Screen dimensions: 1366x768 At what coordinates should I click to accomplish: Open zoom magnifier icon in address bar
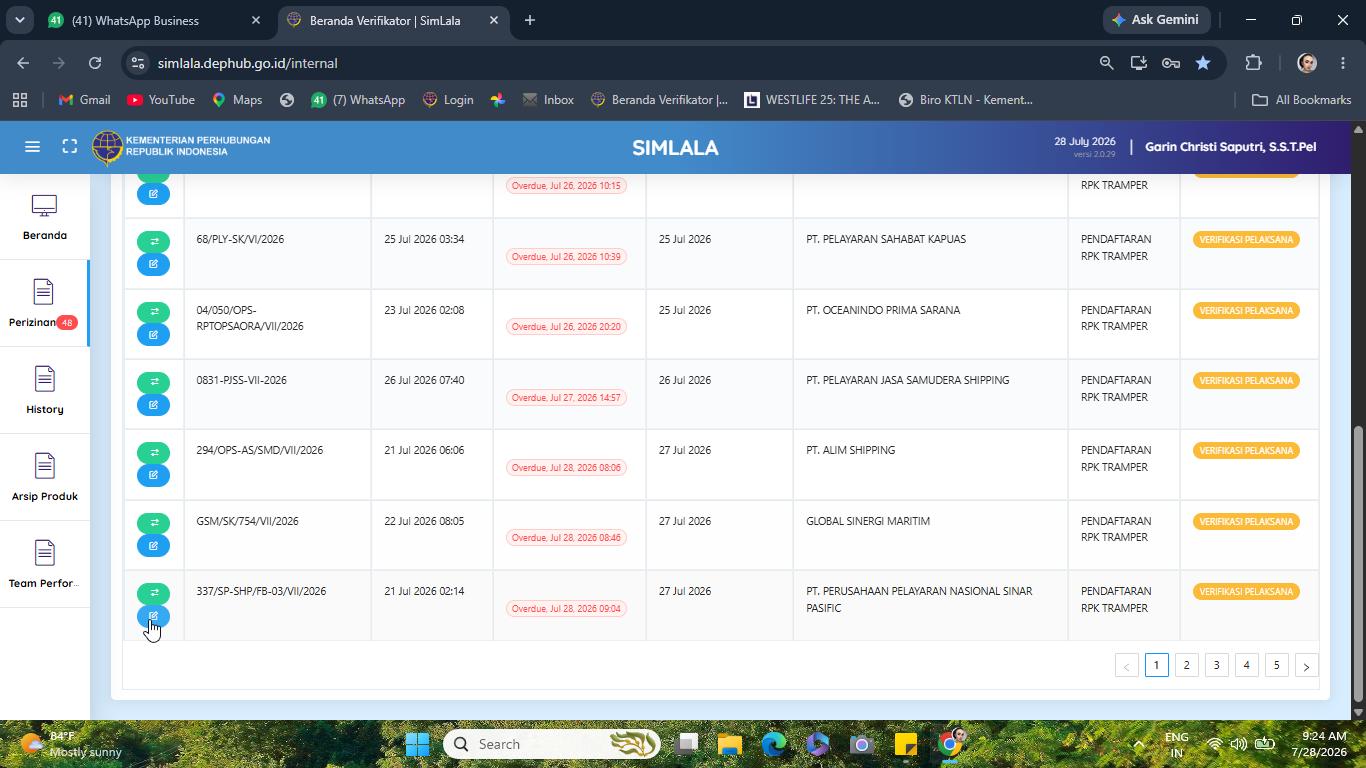(x=1106, y=63)
